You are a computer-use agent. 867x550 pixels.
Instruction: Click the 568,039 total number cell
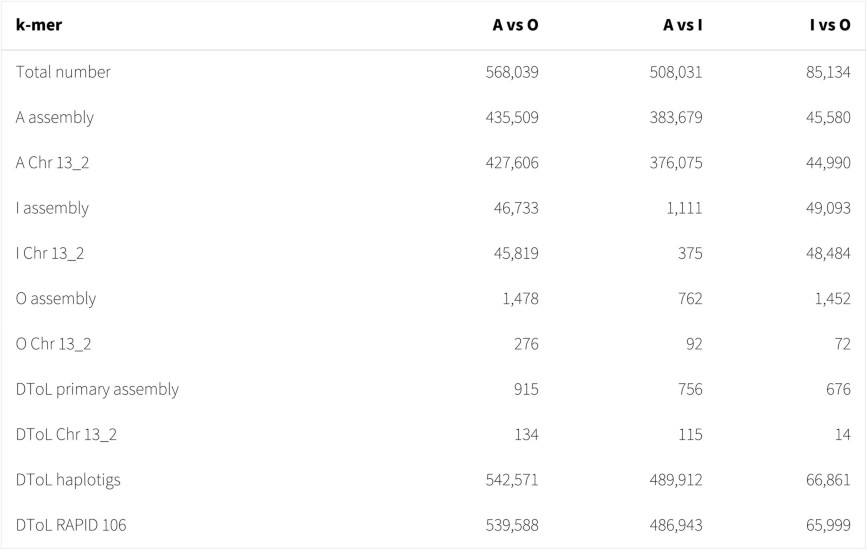[x=509, y=72]
